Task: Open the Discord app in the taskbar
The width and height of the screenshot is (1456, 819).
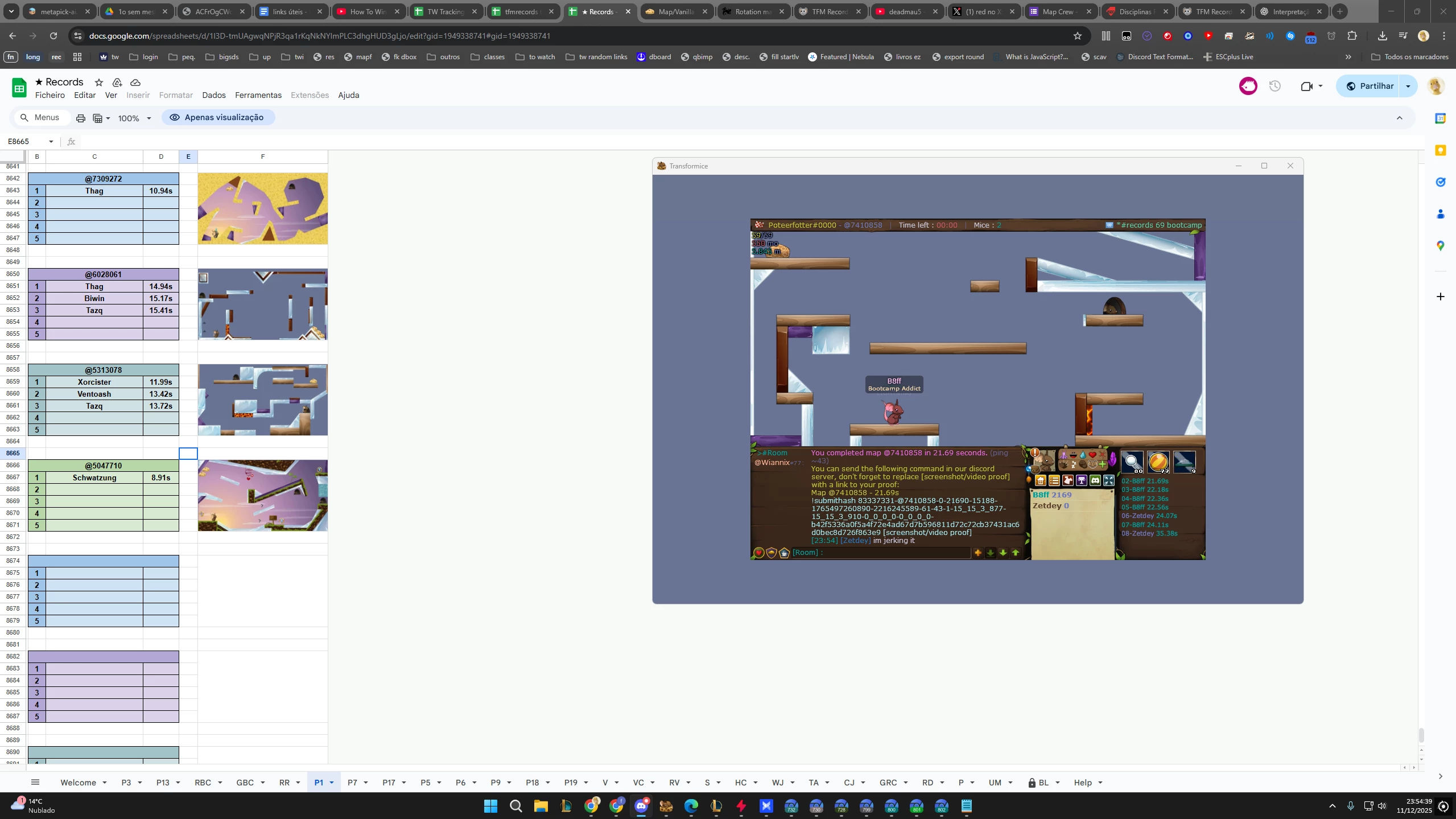Action: [x=641, y=806]
